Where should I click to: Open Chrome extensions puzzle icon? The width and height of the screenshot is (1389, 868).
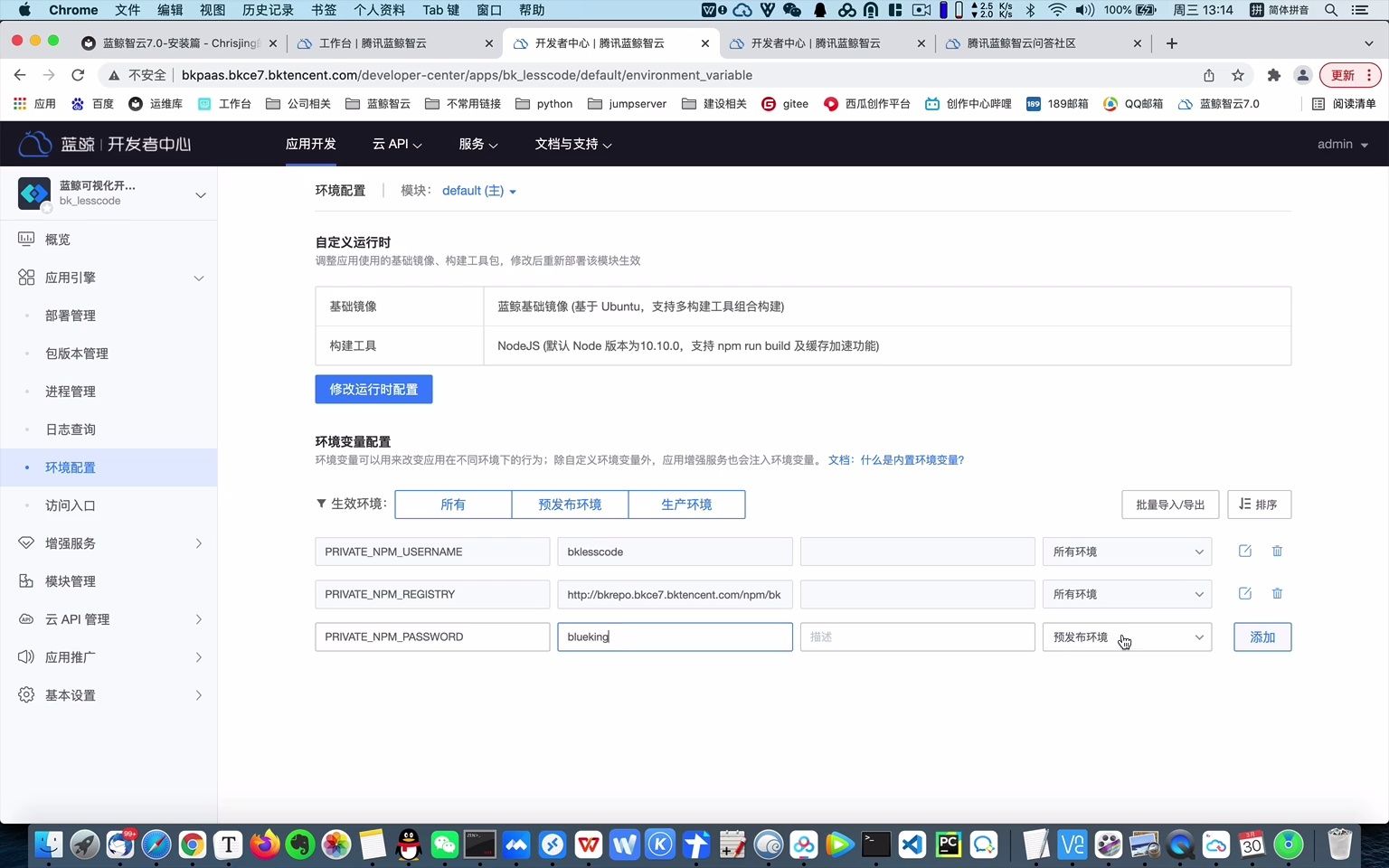pyautogui.click(x=1273, y=75)
